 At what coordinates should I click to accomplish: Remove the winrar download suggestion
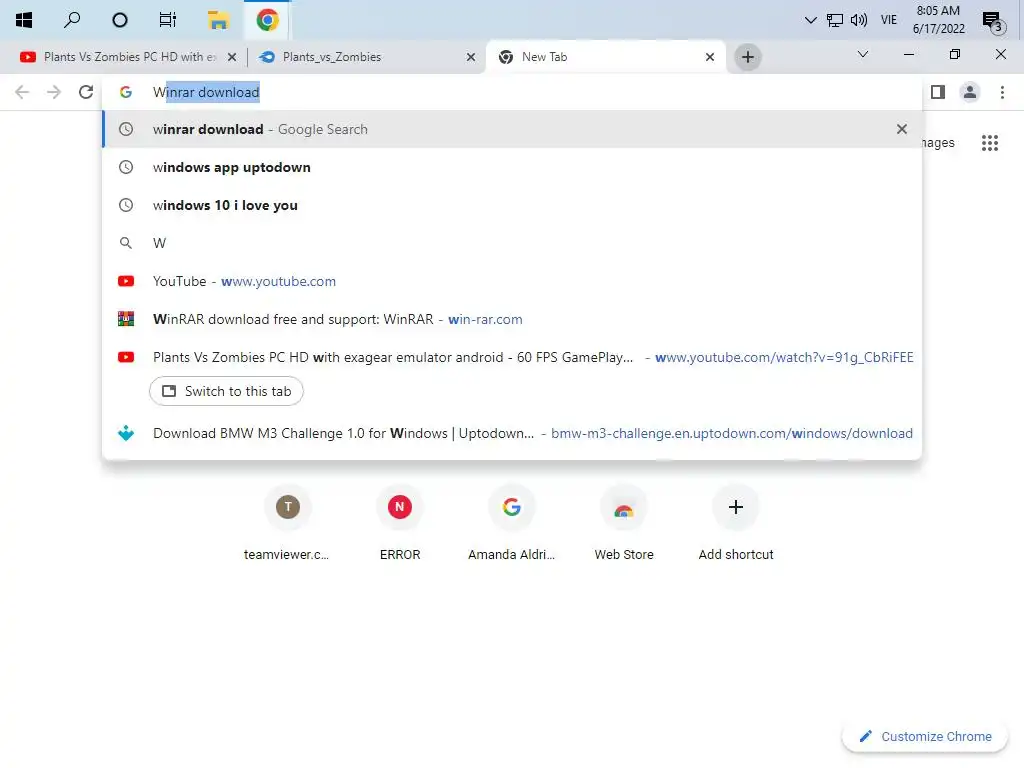(x=902, y=129)
